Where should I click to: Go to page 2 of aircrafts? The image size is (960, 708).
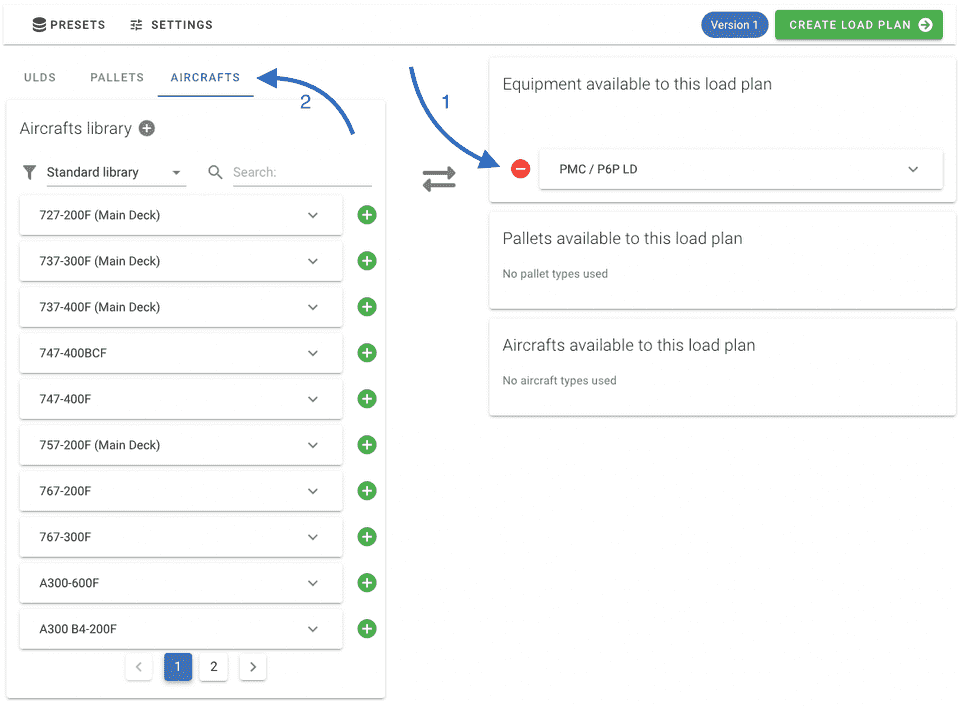pos(213,667)
